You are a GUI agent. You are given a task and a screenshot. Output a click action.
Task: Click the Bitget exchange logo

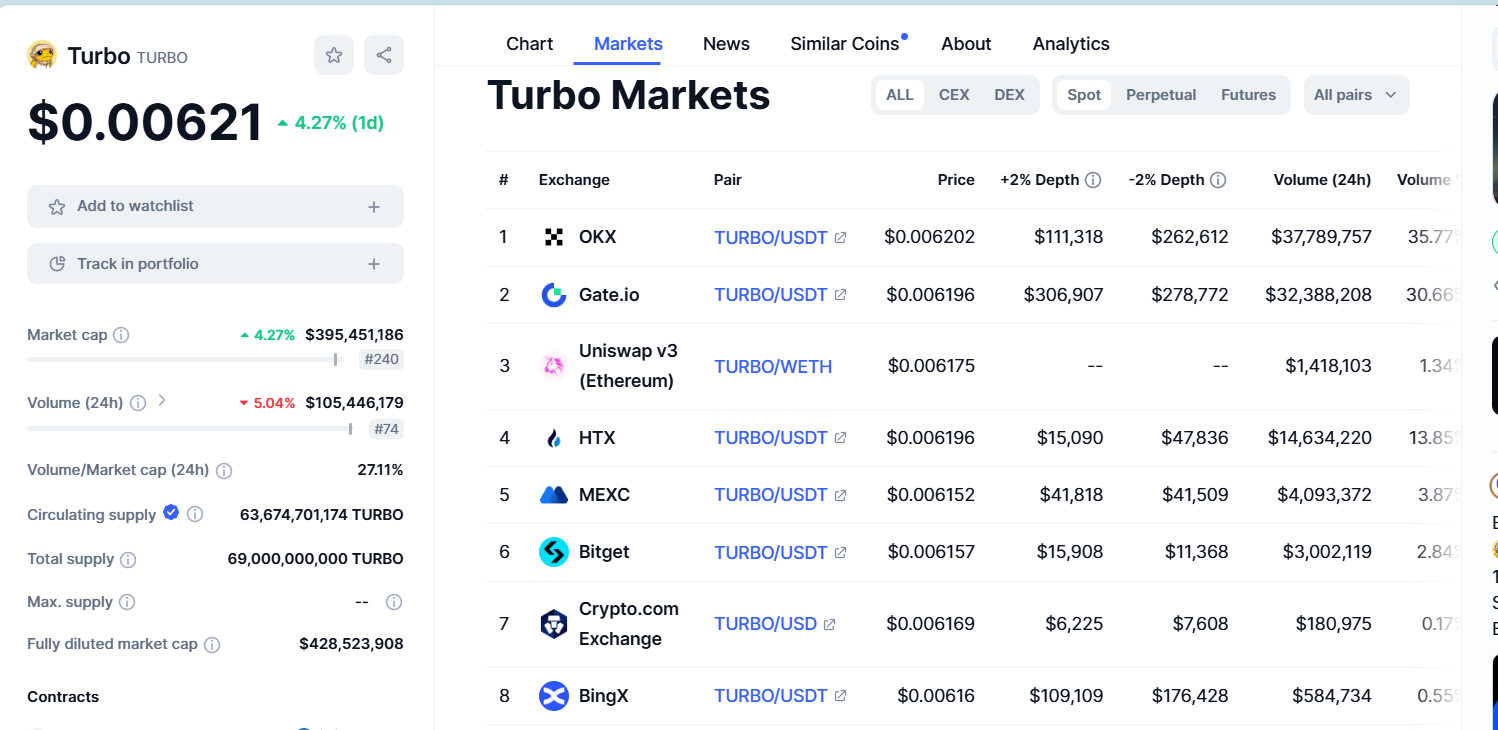pyautogui.click(x=554, y=552)
